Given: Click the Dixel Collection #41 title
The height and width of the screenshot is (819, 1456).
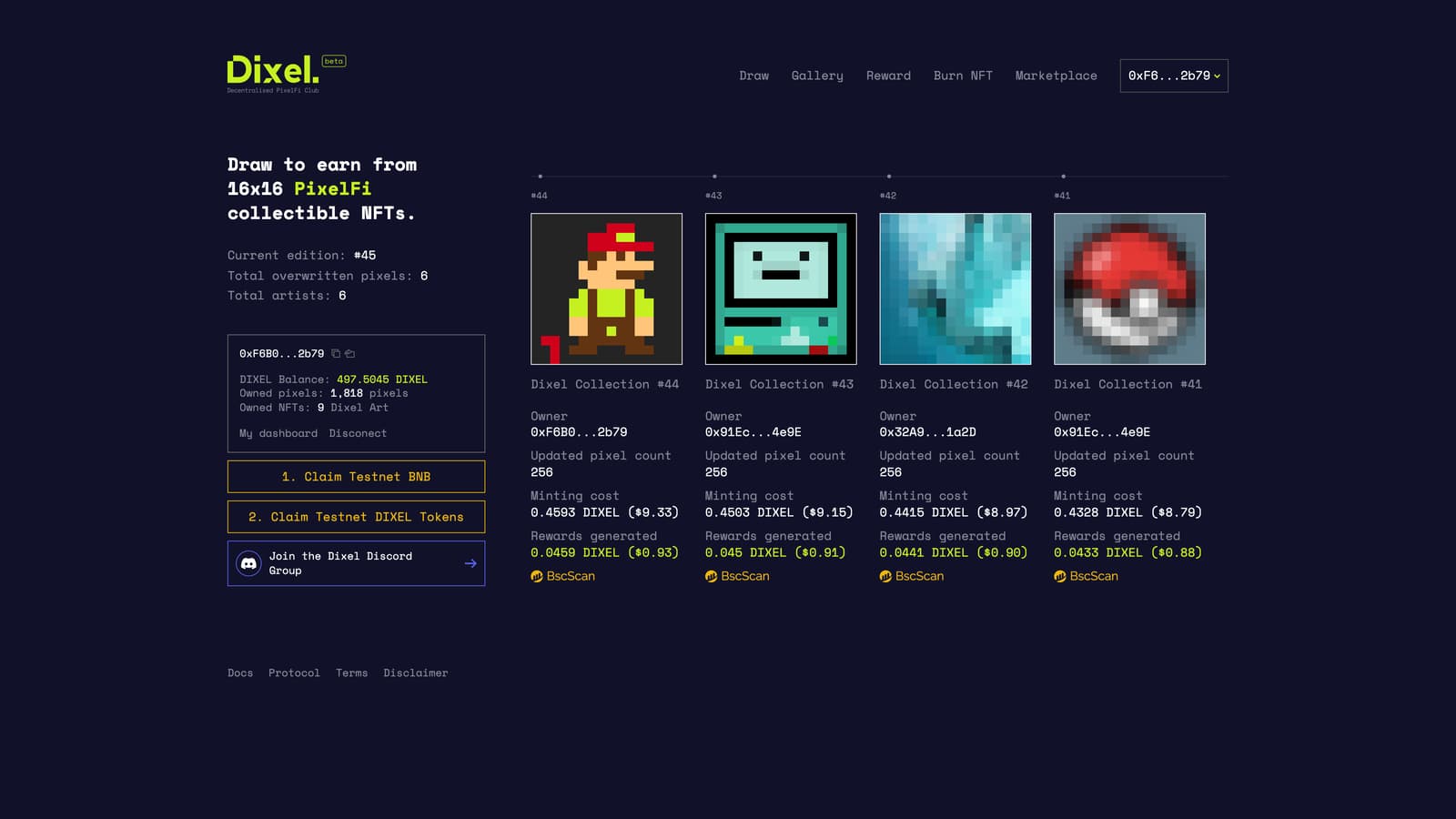Looking at the screenshot, I should point(1128,384).
